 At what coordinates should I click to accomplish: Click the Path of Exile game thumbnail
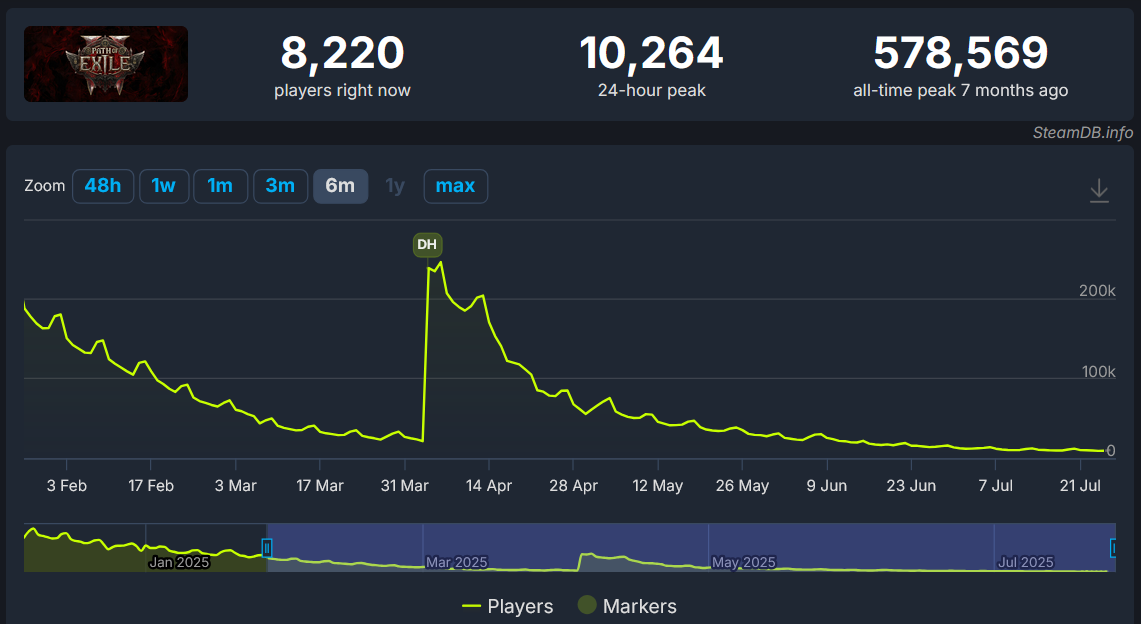click(x=106, y=64)
